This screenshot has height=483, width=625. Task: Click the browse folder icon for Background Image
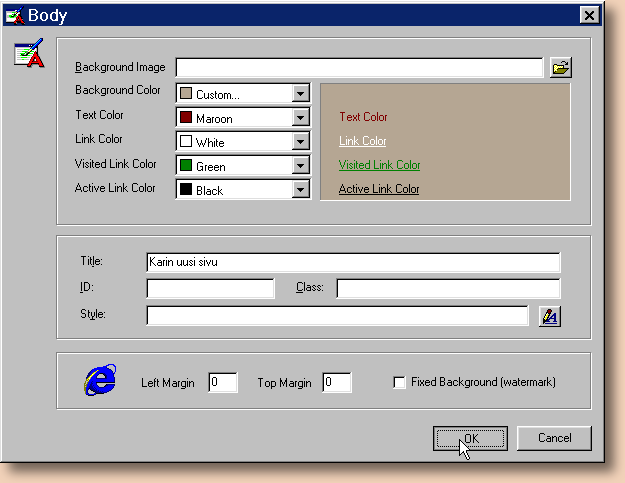[x=561, y=68]
